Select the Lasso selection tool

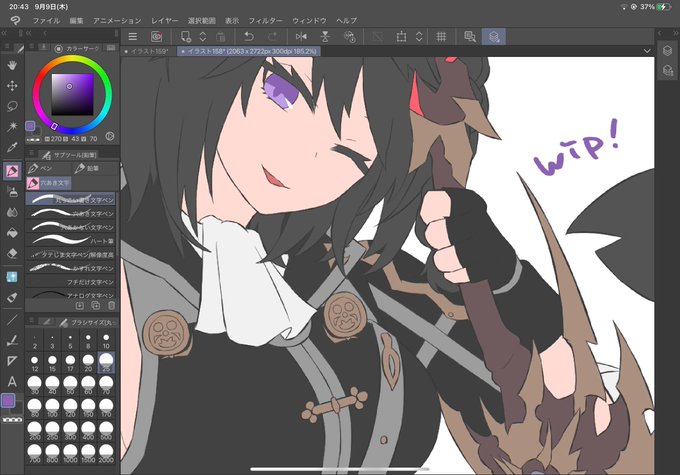pyautogui.click(x=12, y=106)
